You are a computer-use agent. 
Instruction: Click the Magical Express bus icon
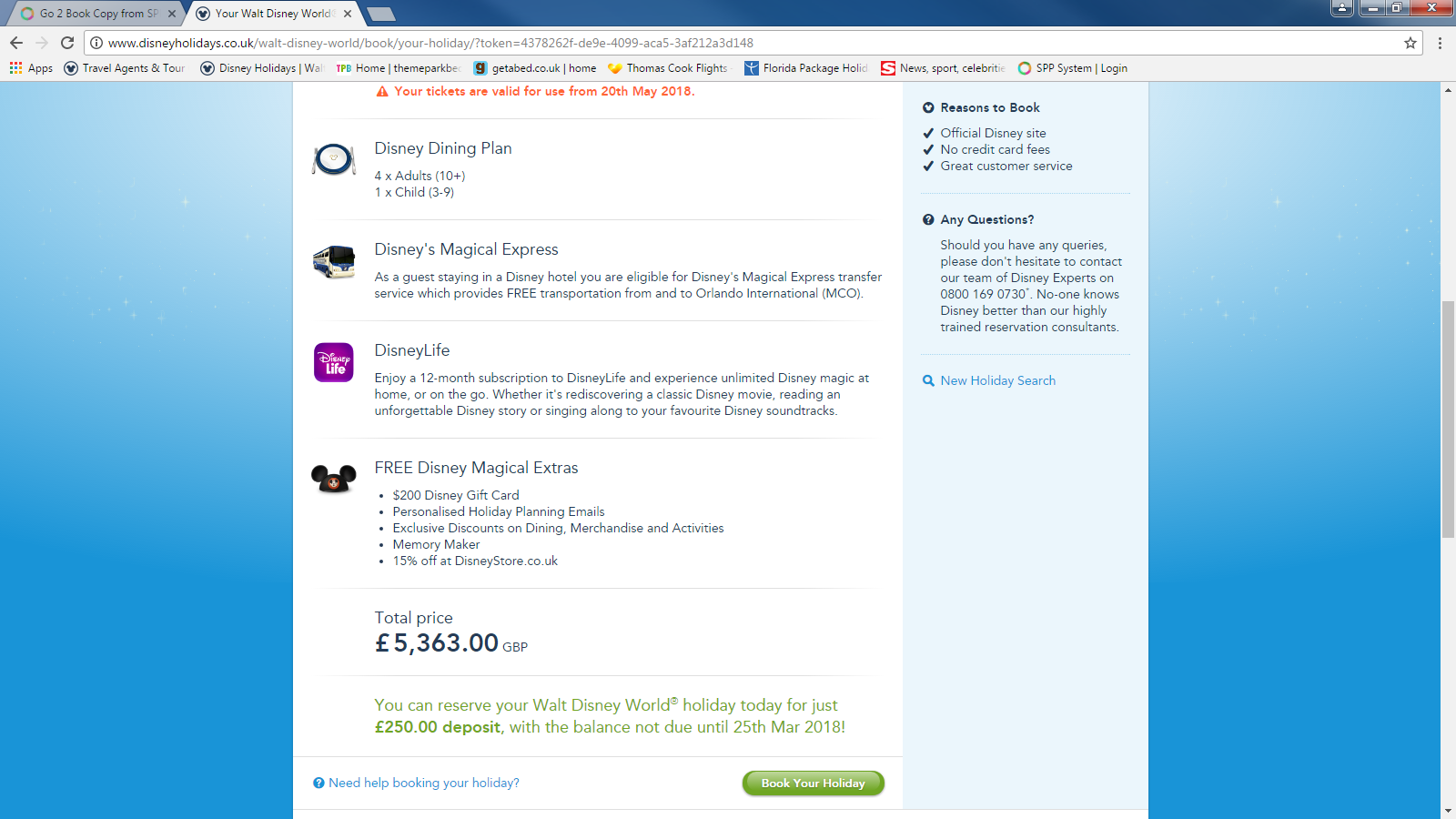[334, 261]
